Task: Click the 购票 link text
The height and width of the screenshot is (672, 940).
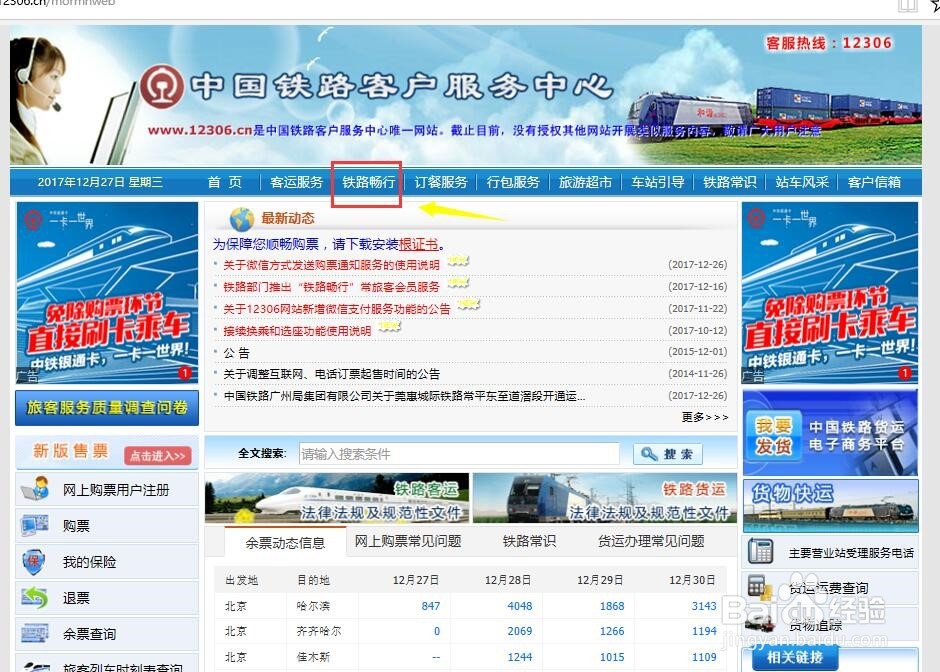Action: coord(76,526)
